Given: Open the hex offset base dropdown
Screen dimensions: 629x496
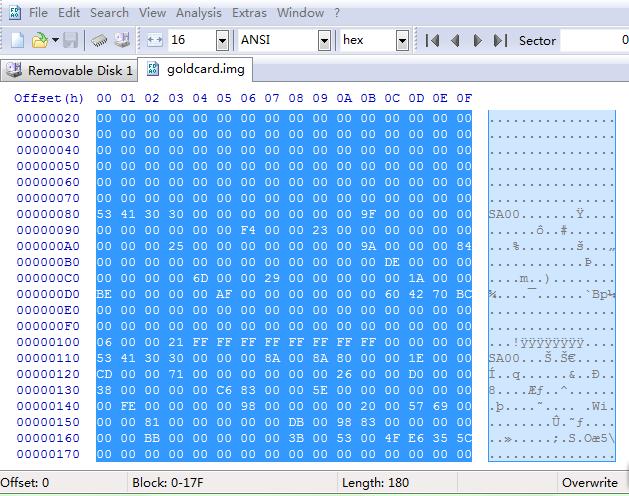Looking at the screenshot, I should click(x=402, y=40).
